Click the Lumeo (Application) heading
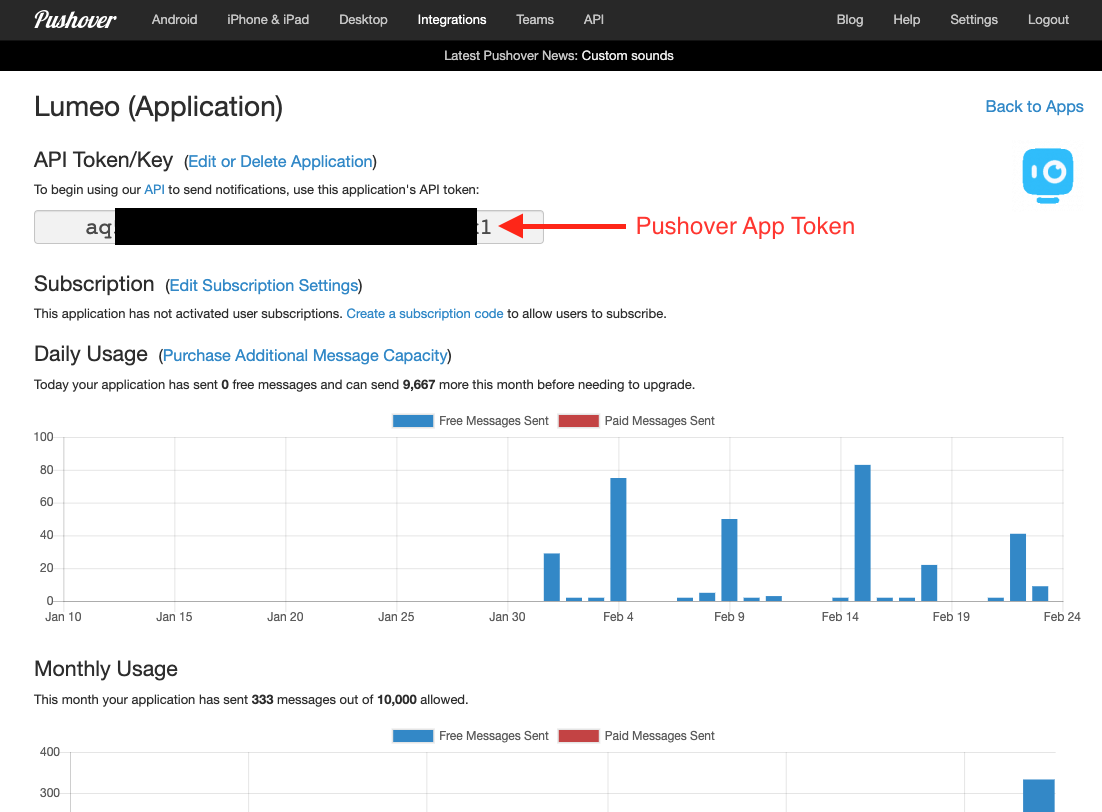Screen dimensions: 1102x812 point(159,107)
